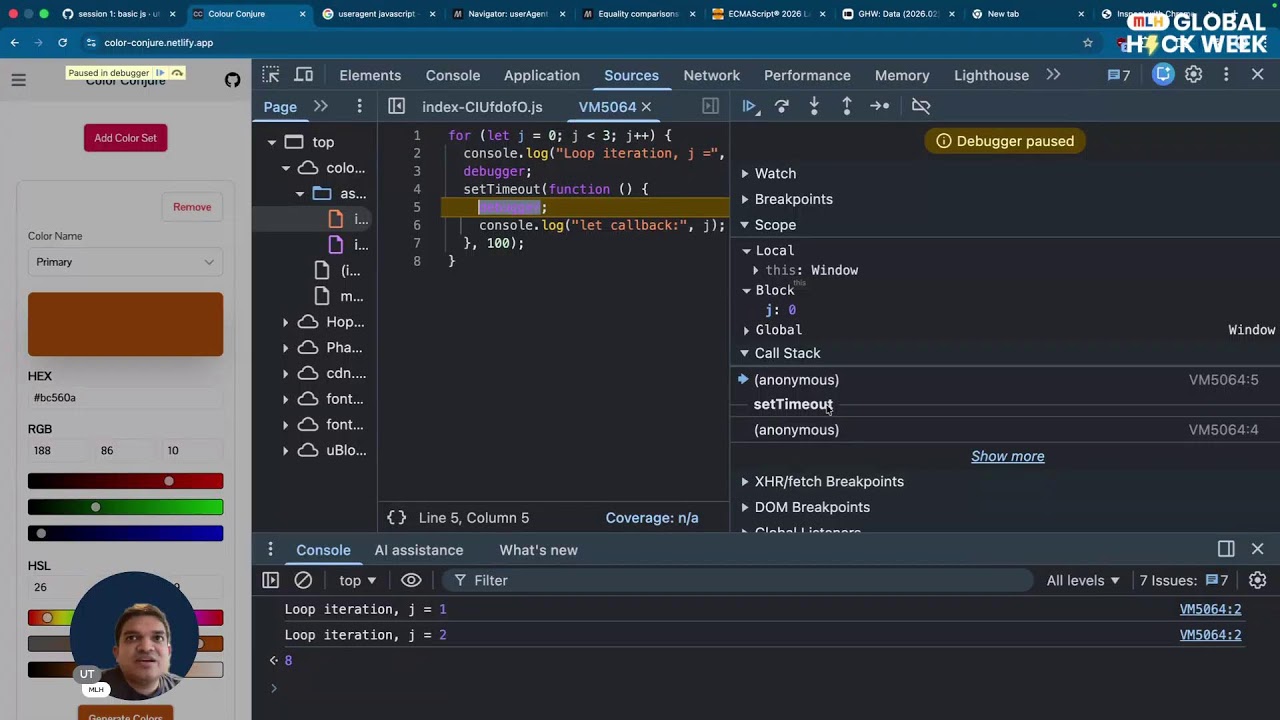Switch to the Elements panel
Viewport: 1280px width, 720px height.
click(370, 75)
